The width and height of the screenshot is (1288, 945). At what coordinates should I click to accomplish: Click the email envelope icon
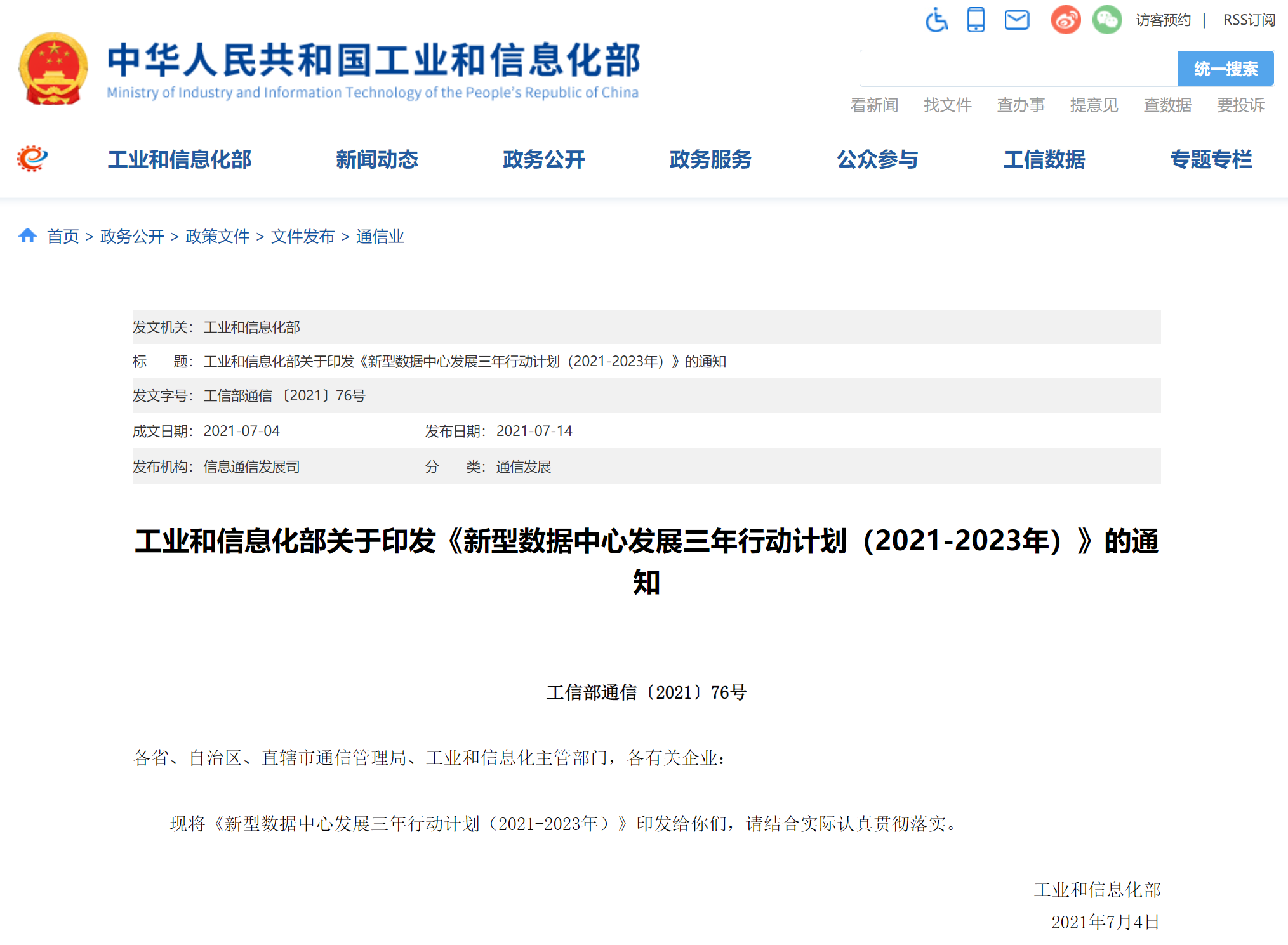pos(1016,20)
